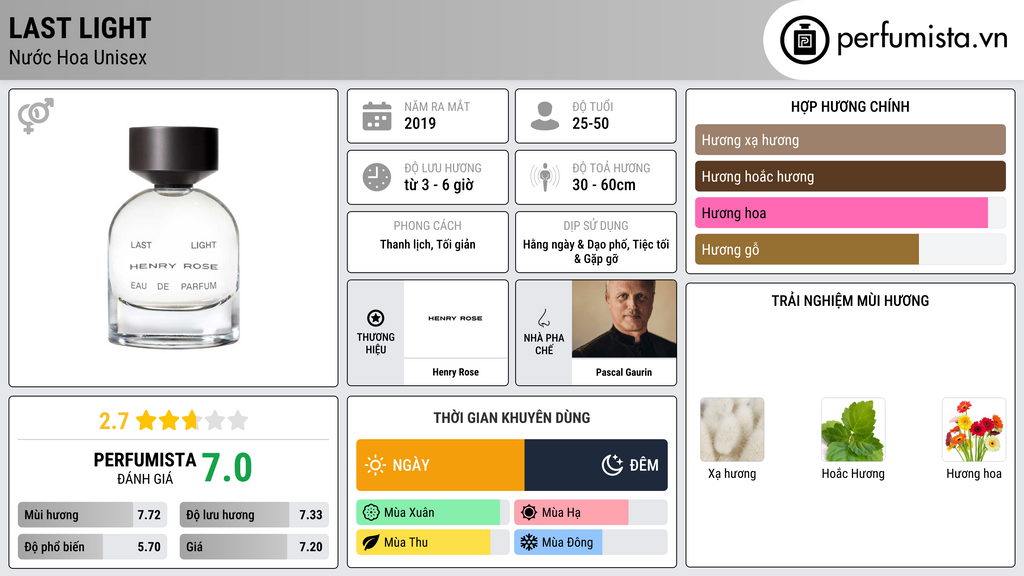
Task: Click the HỢP HƯƠNG CHÍNH heading
Action: 850,106
